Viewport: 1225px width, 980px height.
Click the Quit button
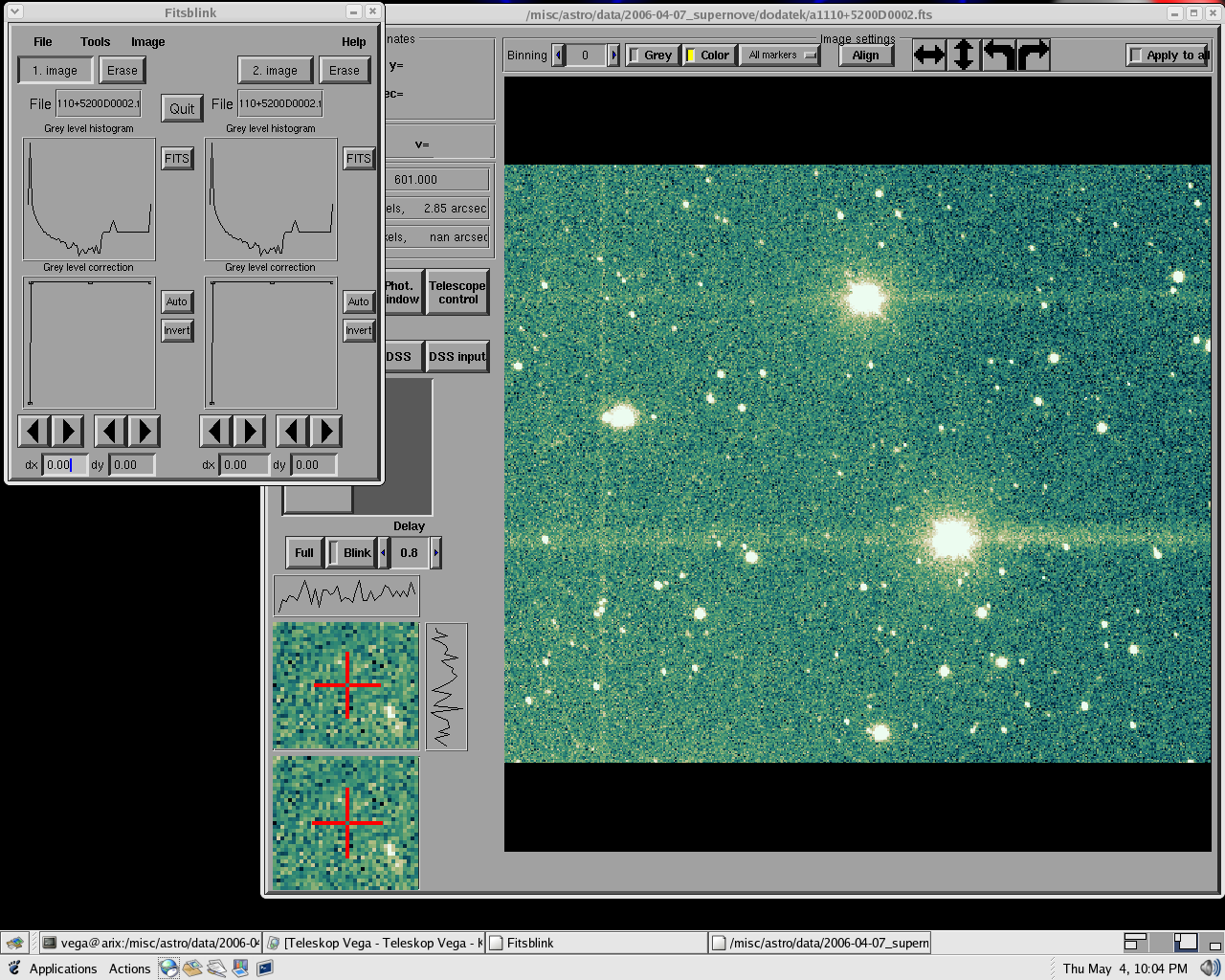tap(182, 109)
